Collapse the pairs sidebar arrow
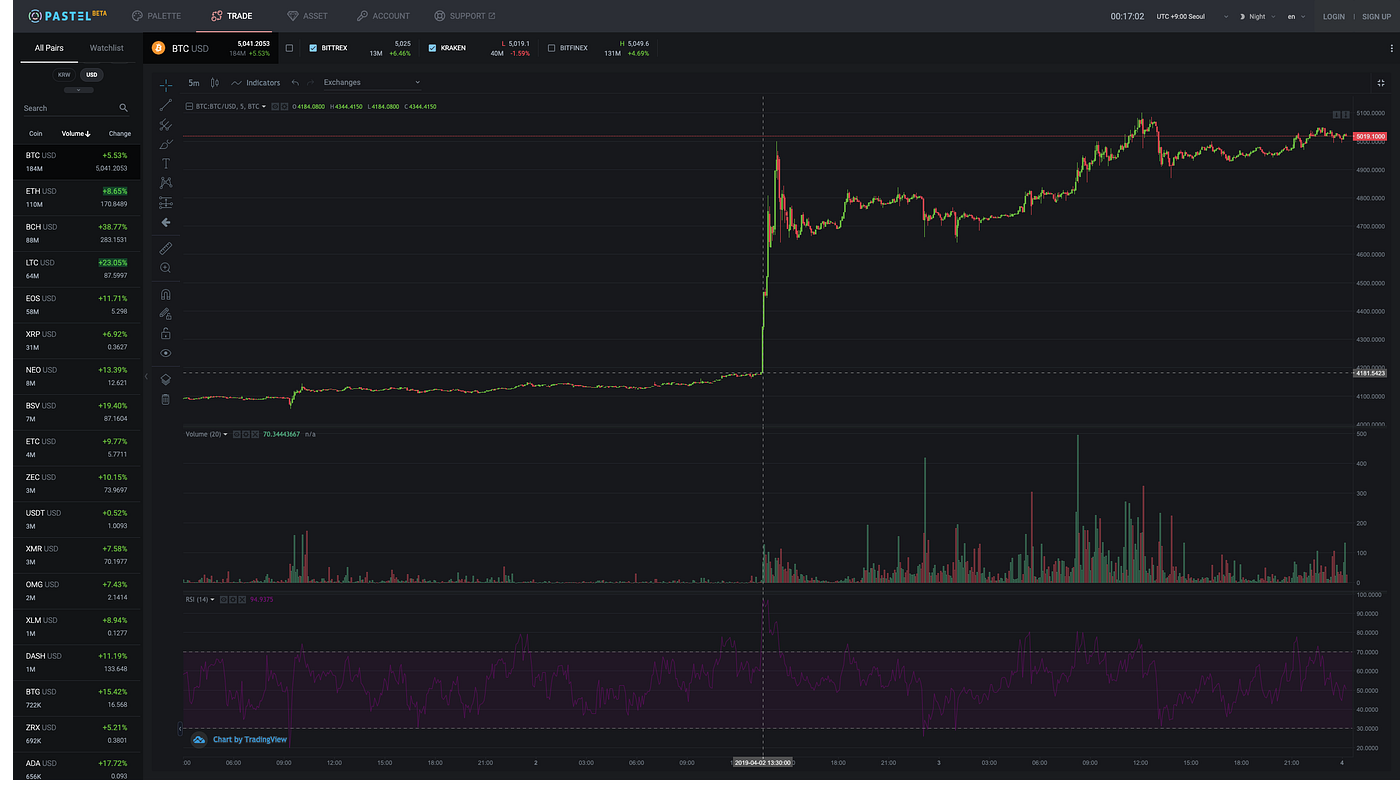Image resolution: width=1400 pixels, height=795 pixels. [146, 377]
